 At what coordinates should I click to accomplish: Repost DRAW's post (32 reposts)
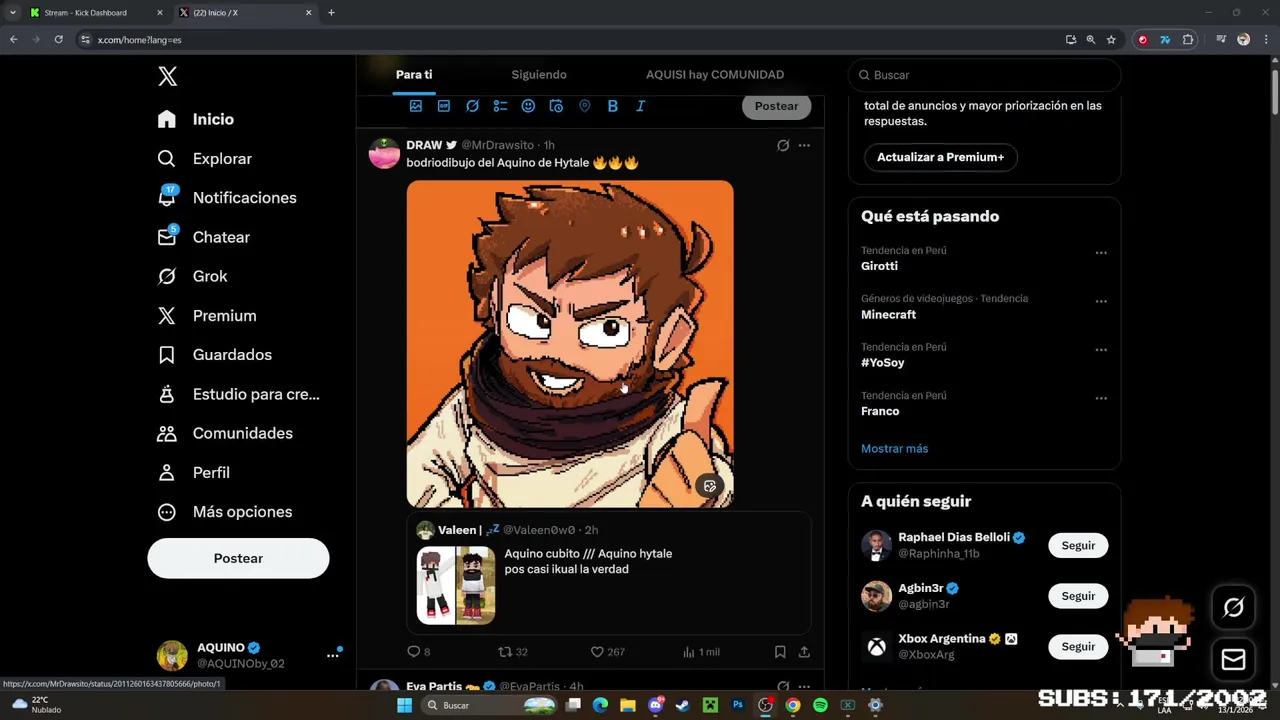(513, 652)
